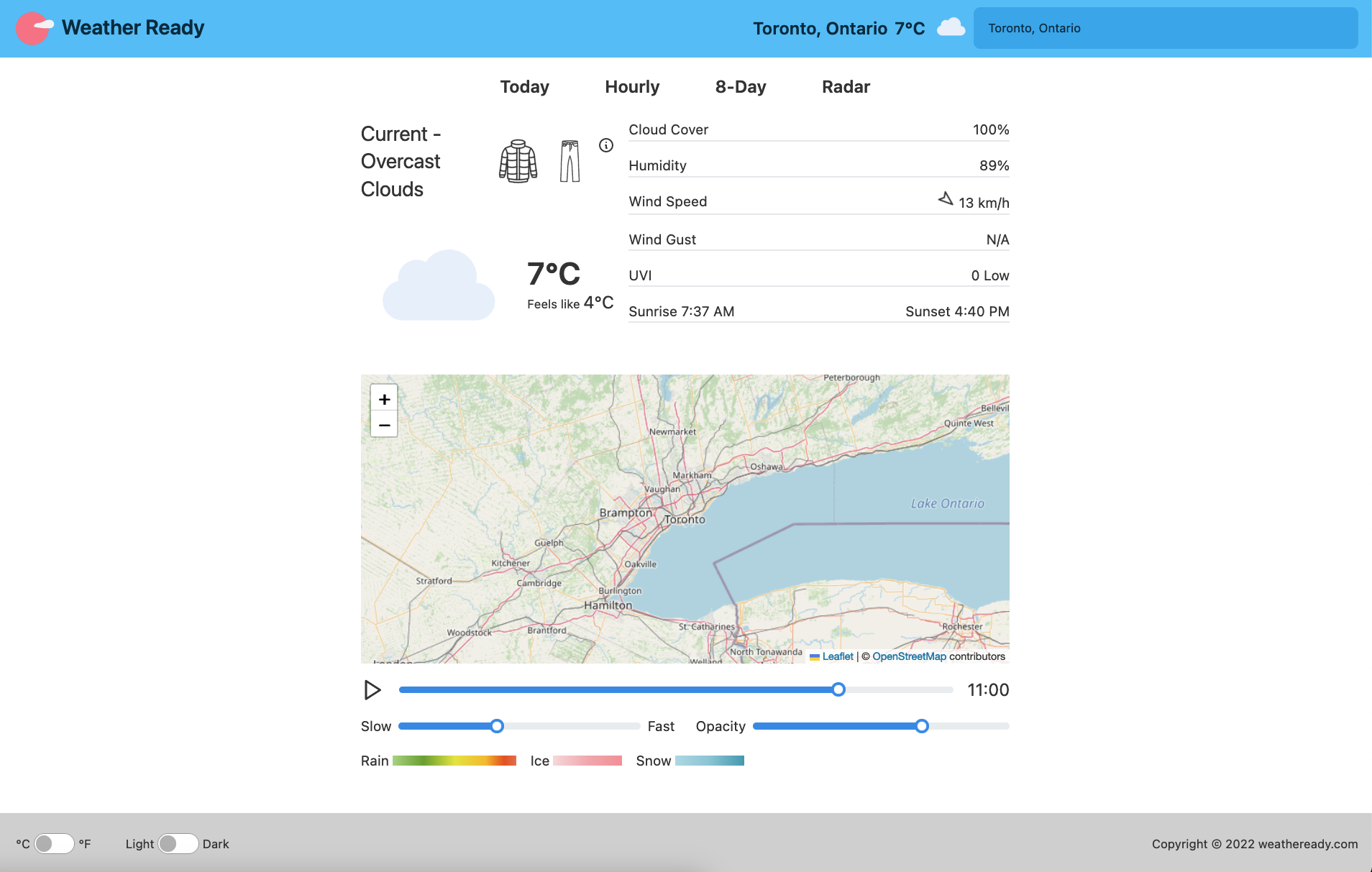1372x872 pixels.
Task: Click the Sunset 4:40 PM text
Action: (957, 311)
